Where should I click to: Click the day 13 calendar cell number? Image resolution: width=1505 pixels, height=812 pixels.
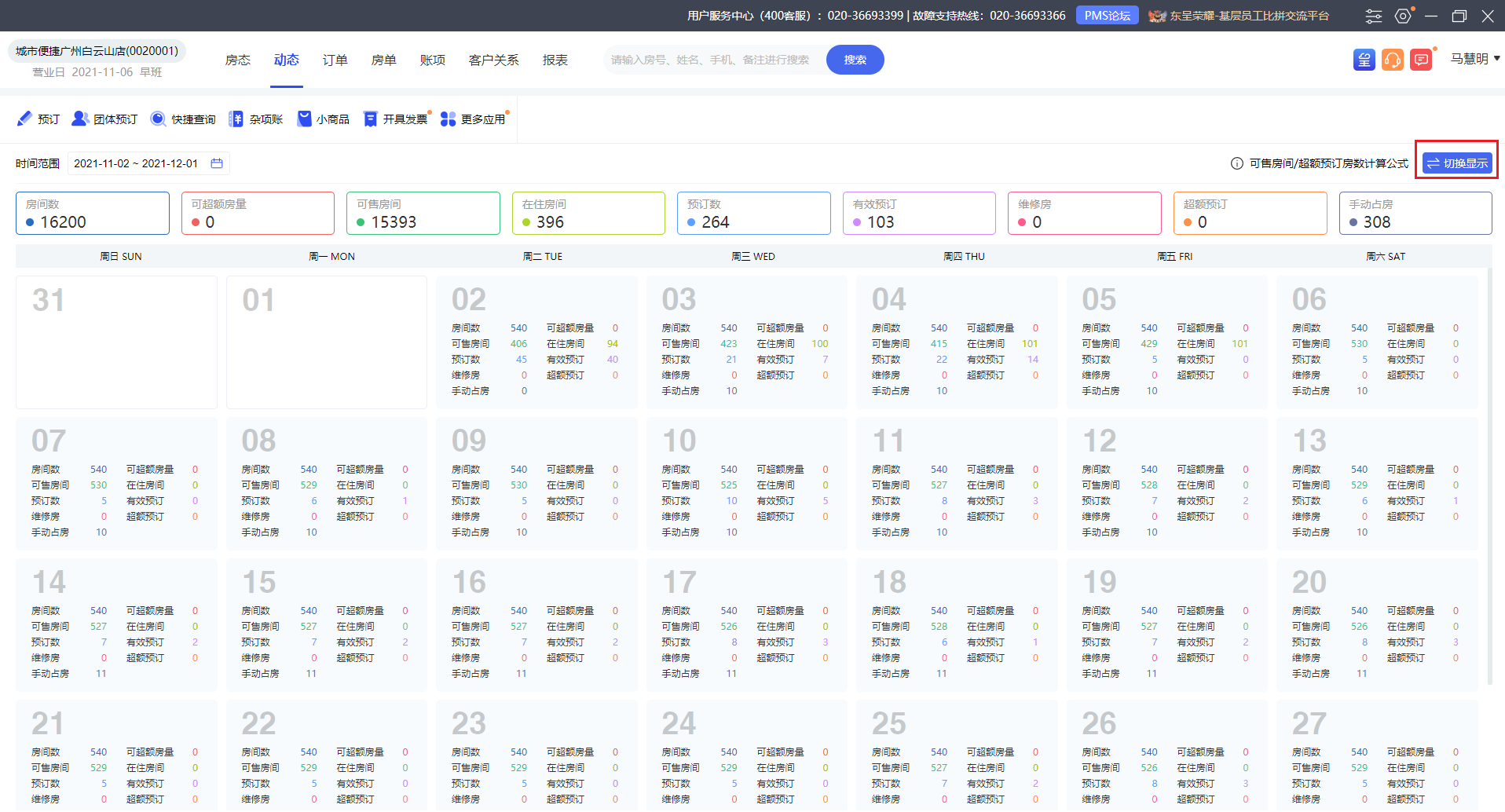click(1309, 441)
